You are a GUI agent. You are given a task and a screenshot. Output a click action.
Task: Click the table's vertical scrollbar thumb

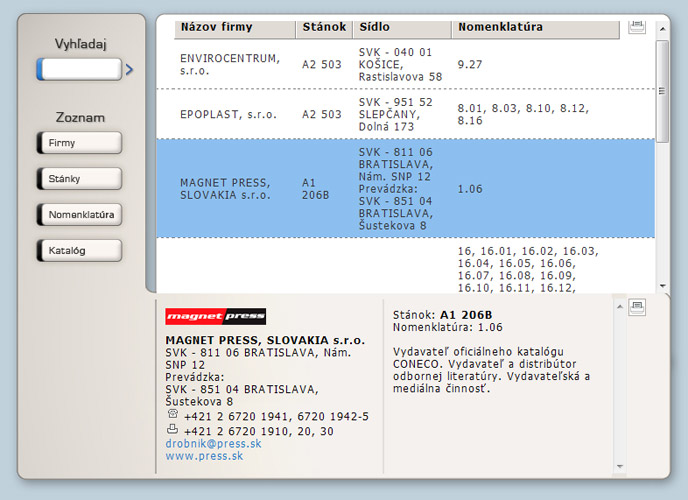[662, 91]
